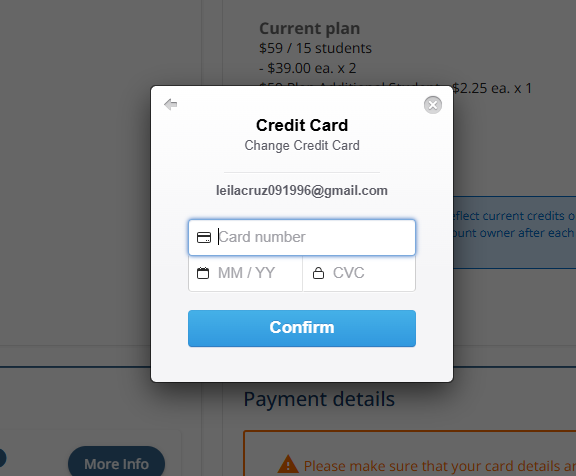Open the More Info button
This screenshot has height=476, width=576.
pyautogui.click(x=116, y=464)
